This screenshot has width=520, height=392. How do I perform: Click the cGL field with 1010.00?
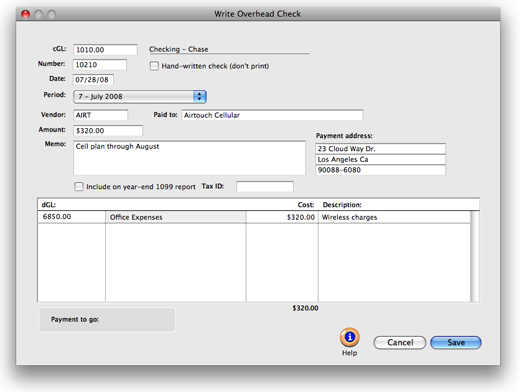pyautogui.click(x=105, y=50)
